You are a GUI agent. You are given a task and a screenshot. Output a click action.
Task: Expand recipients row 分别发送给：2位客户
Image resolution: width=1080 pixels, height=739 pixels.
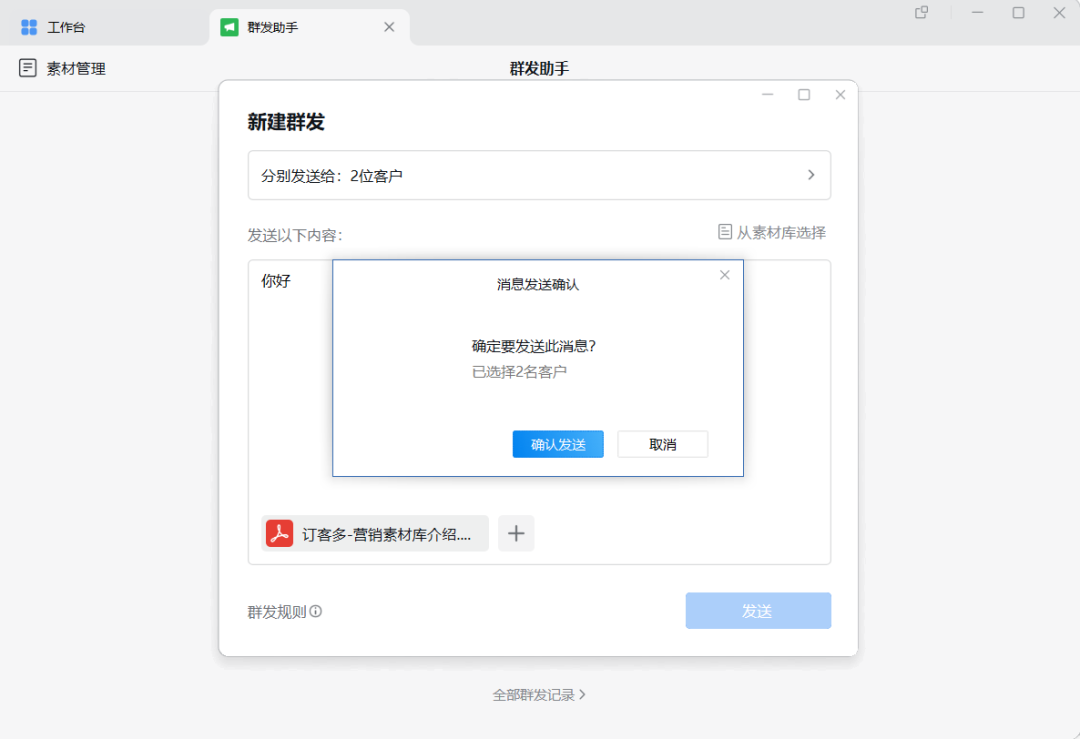point(539,176)
